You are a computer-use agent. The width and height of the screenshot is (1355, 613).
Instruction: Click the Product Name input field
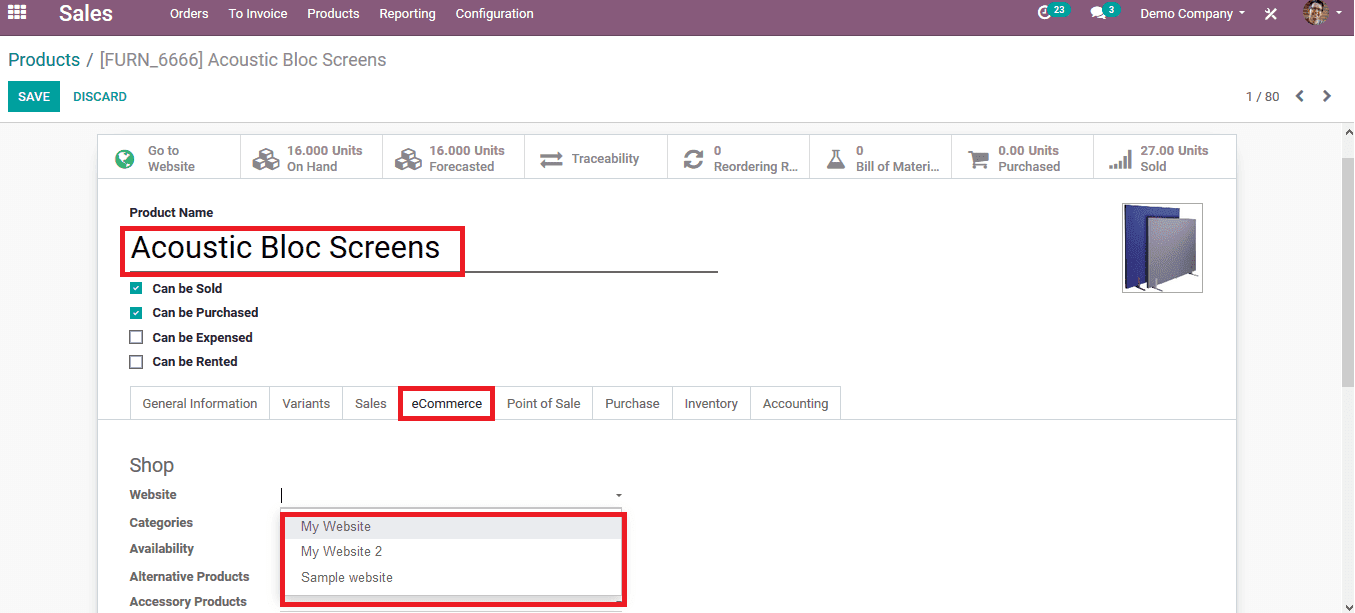(424, 248)
